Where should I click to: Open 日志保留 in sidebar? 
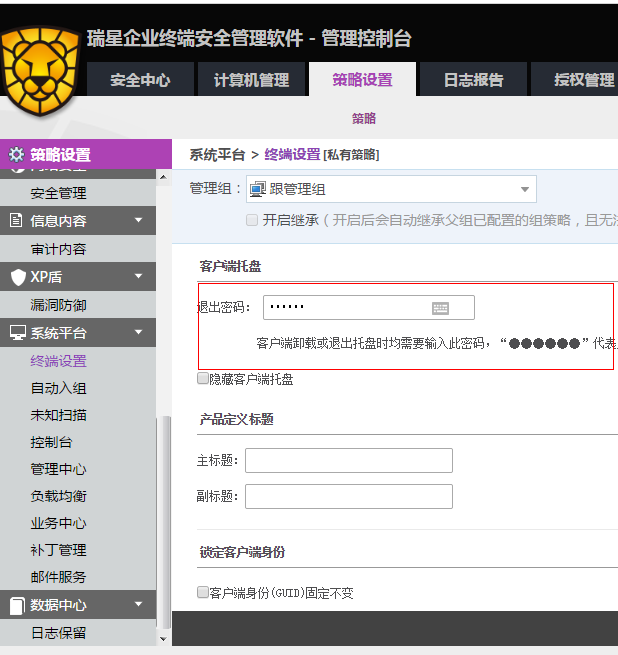(x=58, y=633)
